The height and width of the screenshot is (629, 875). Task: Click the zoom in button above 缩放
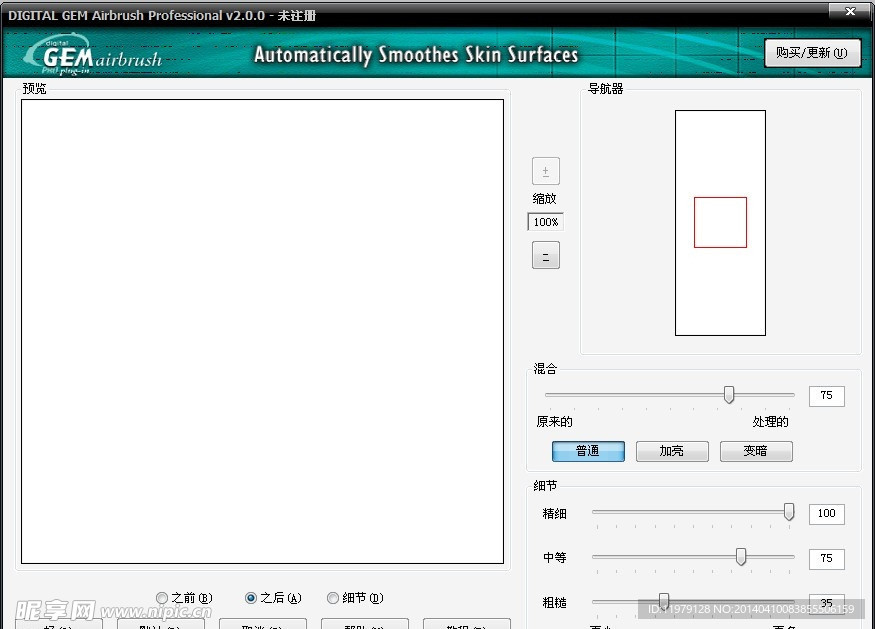point(545,170)
